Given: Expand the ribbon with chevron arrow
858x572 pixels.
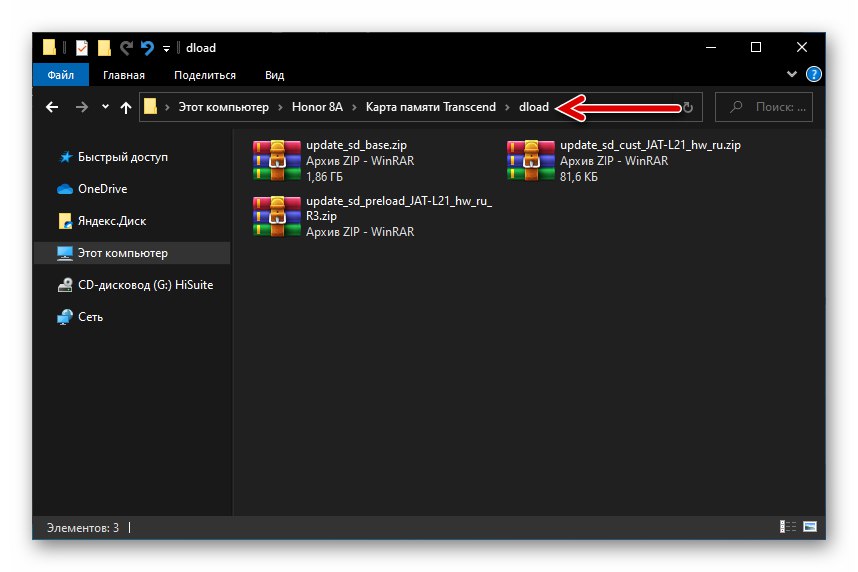Looking at the screenshot, I should coord(791,74).
